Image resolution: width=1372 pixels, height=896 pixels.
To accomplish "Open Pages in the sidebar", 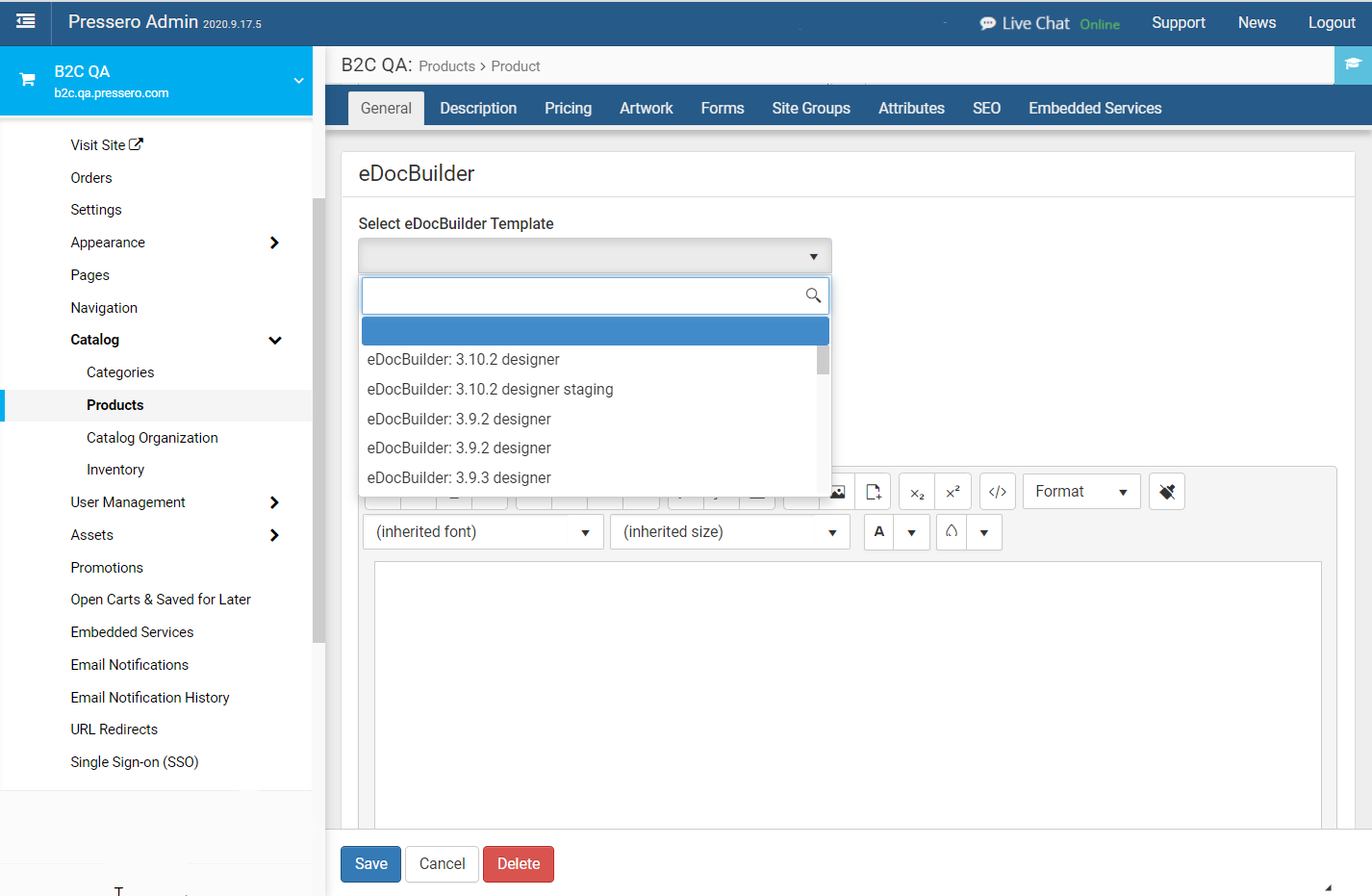I will [x=89, y=275].
